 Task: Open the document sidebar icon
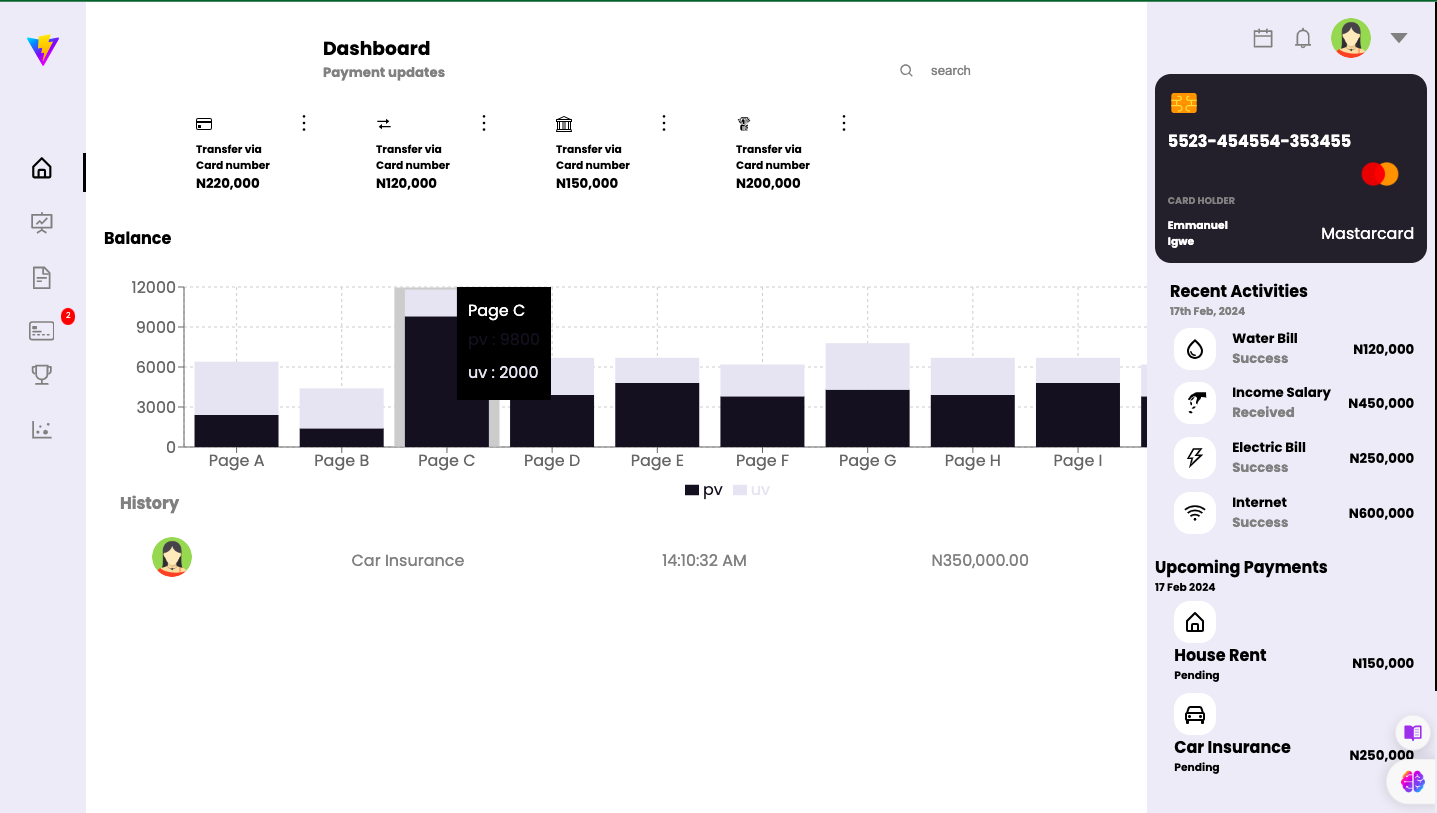(x=41, y=278)
